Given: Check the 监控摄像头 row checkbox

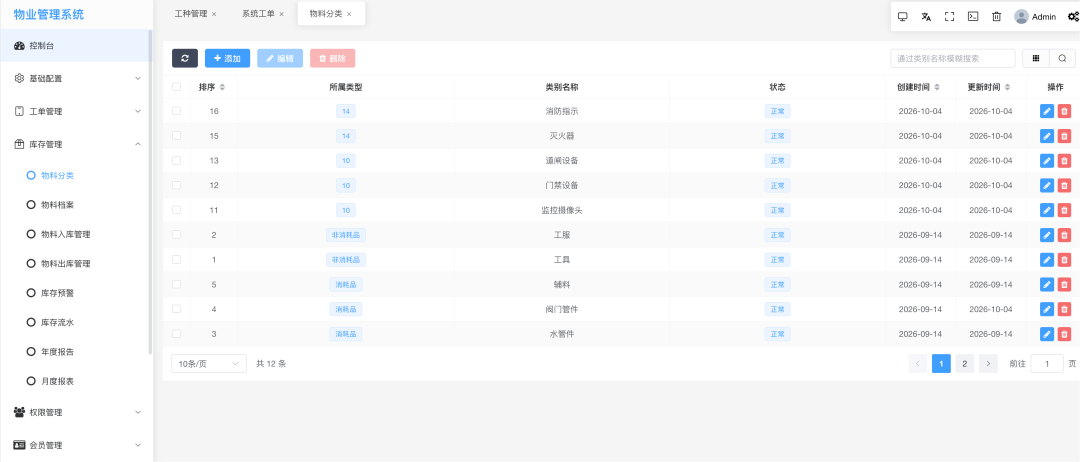Looking at the screenshot, I should (176, 210).
